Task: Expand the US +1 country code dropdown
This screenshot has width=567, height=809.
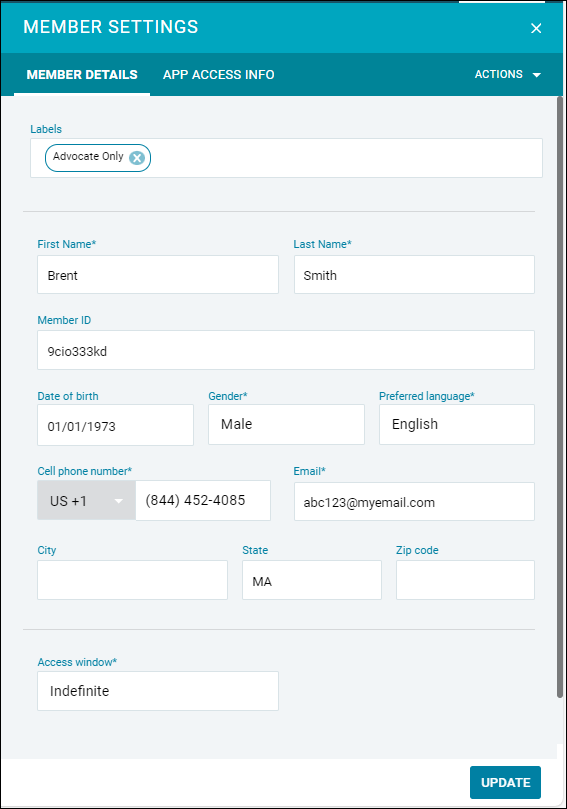Action: [x=87, y=500]
